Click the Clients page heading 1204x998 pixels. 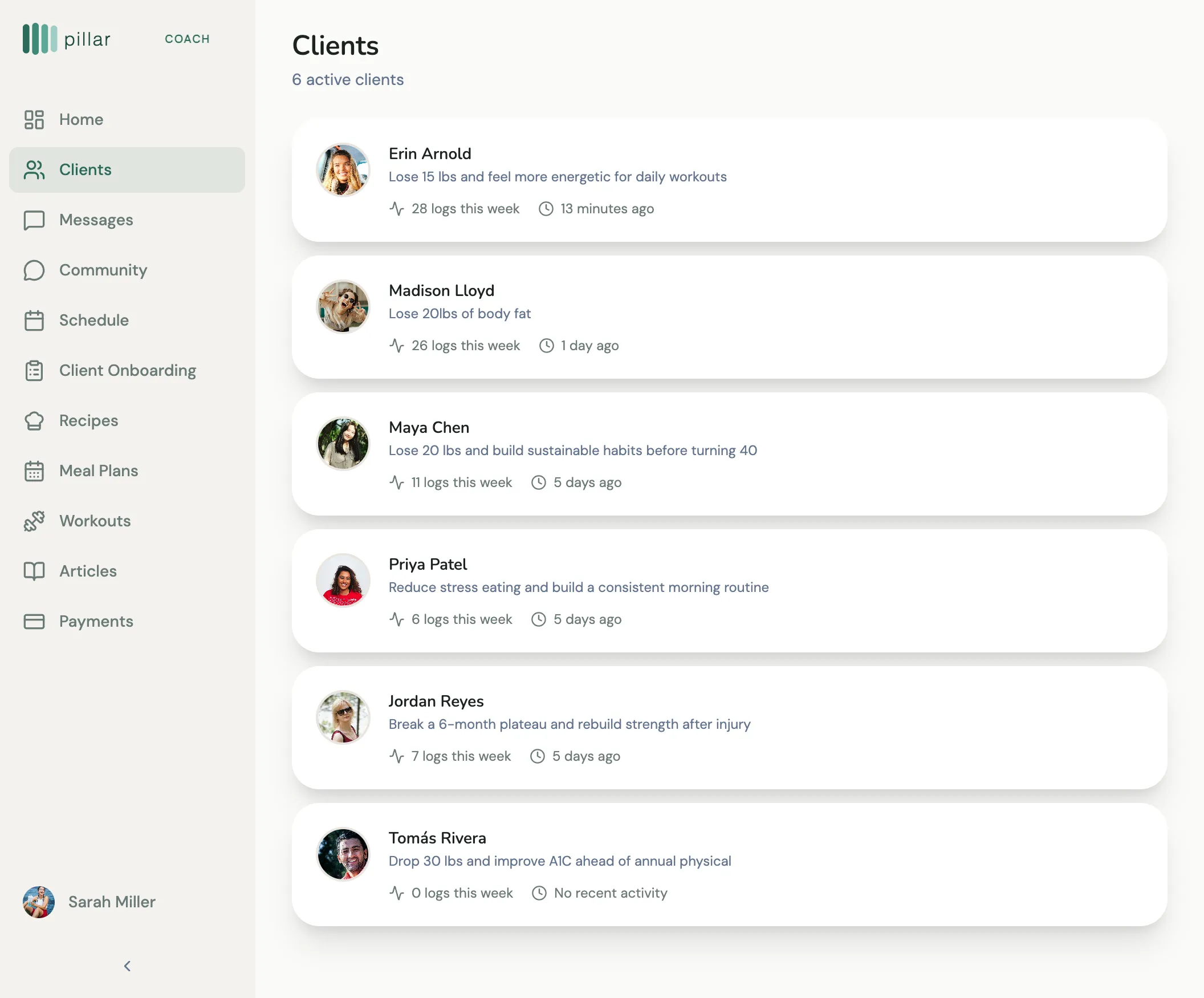(335, 46)
